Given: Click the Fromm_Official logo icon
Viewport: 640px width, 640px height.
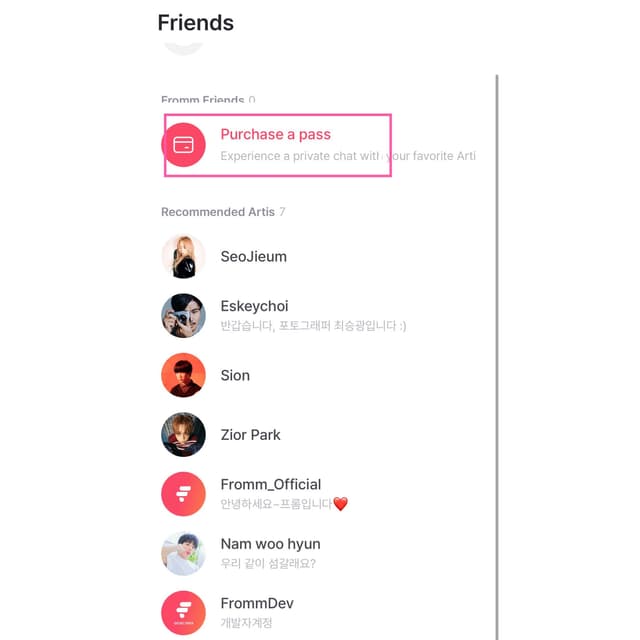Looking at the screenshot, I should click(183, 494).
